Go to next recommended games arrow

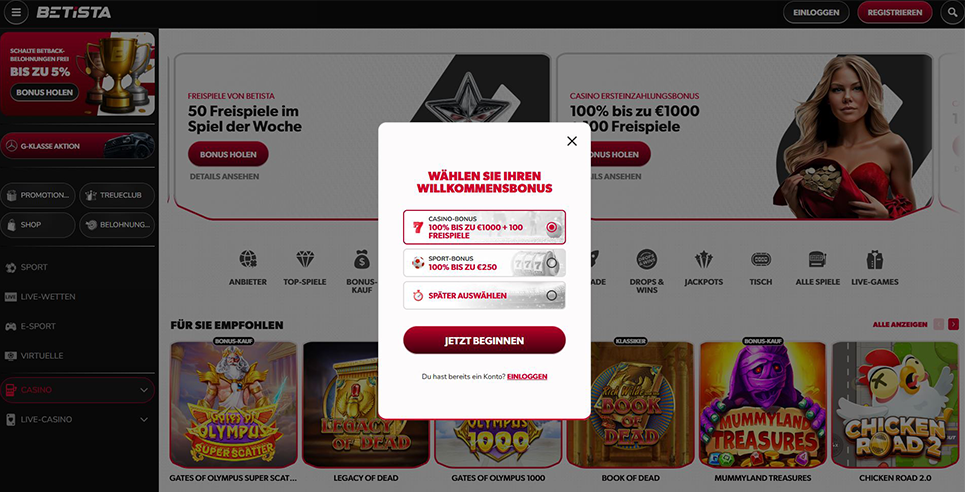tap(953, 325)
